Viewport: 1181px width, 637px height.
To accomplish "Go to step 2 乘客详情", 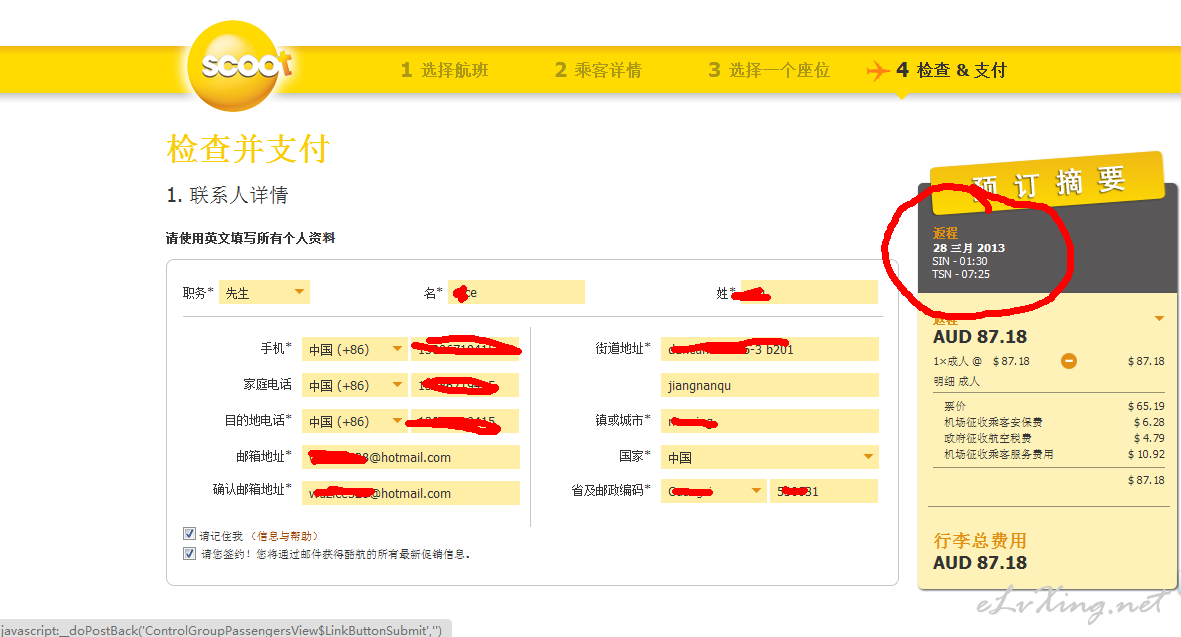I will [598, 70].
